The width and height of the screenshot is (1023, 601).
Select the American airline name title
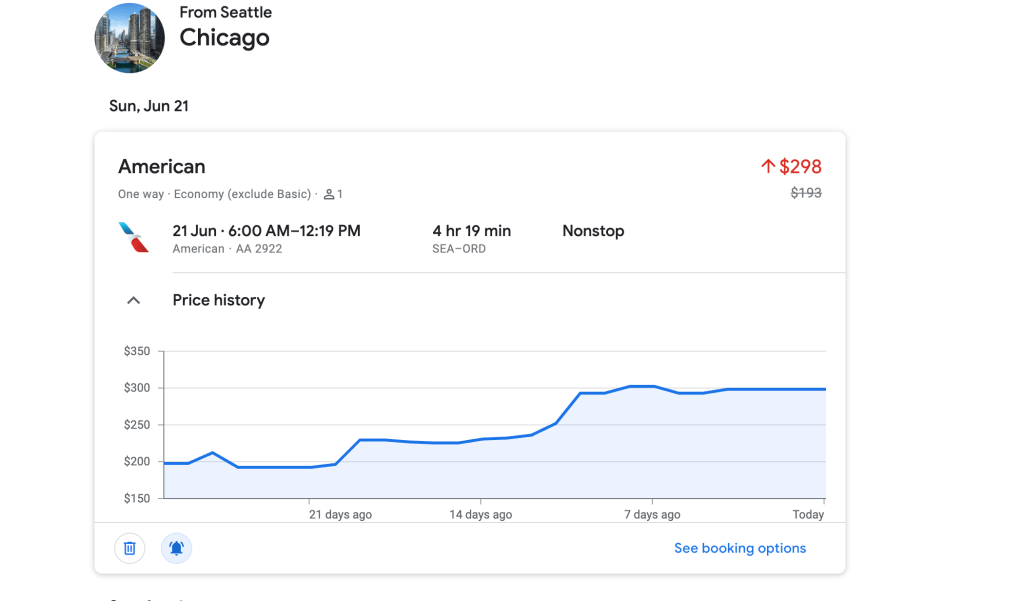162,167
